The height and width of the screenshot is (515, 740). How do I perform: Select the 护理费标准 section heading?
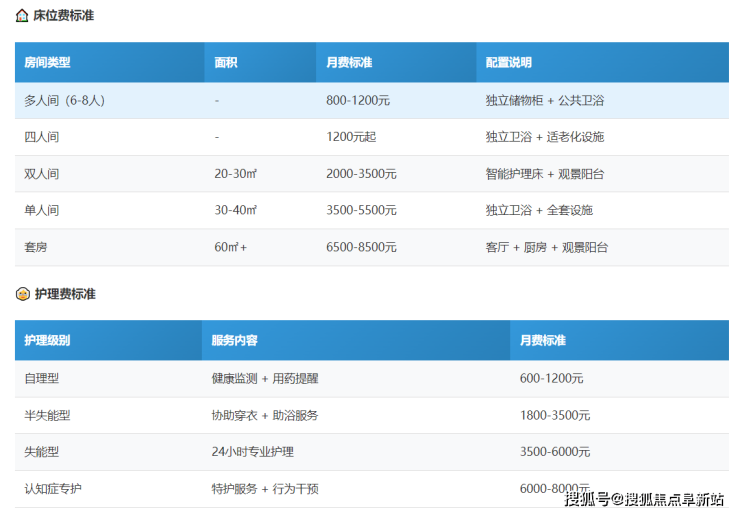(x=65, y=294)
